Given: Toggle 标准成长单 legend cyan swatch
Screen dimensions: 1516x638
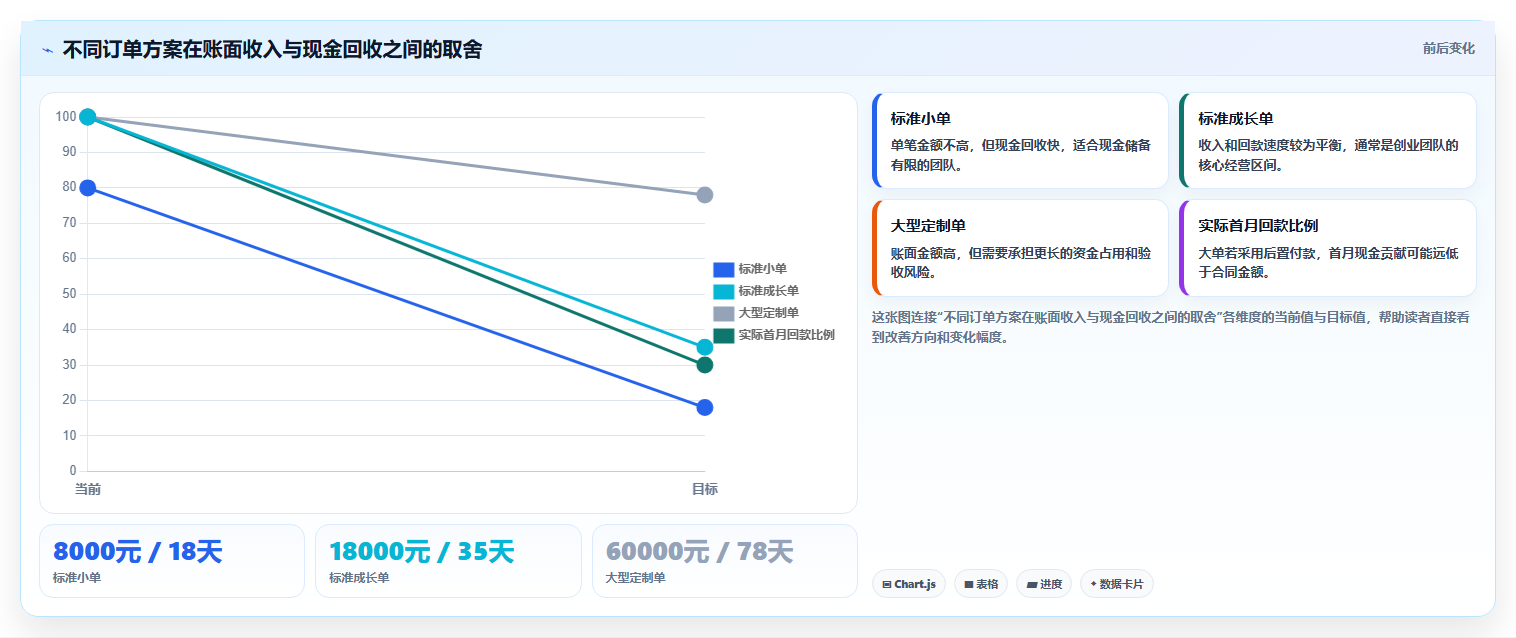Looking at the screenshot, I should point(723,291).
